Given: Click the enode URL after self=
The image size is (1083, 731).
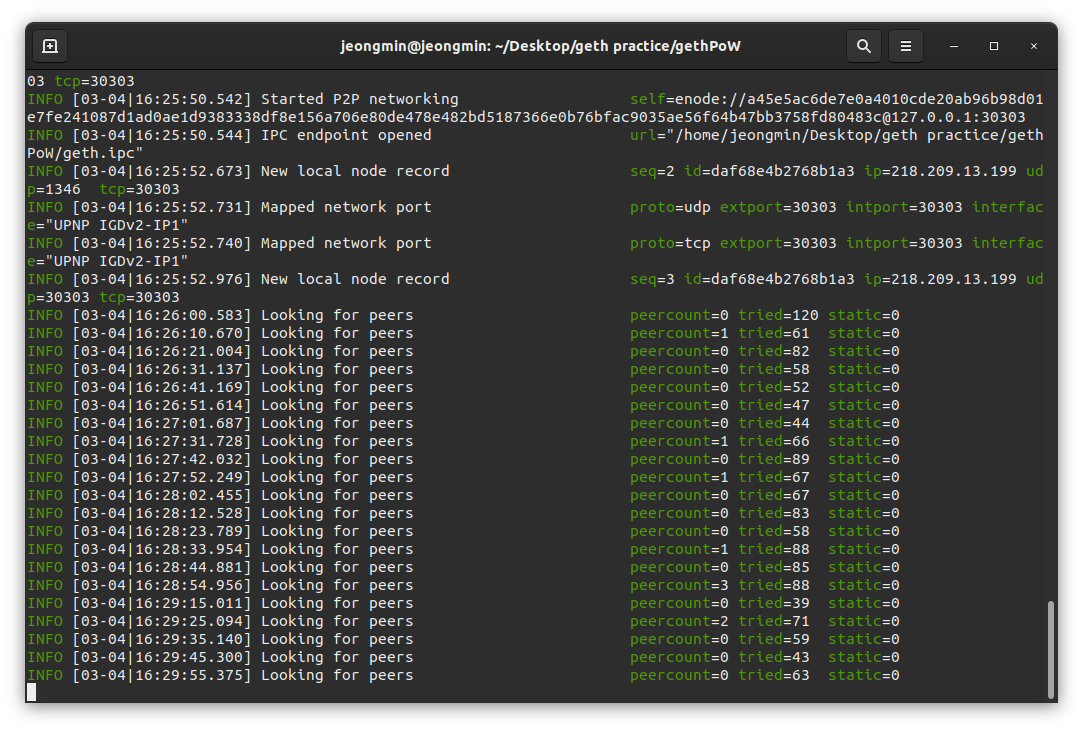Looking at the screenshot, I should pyautogui.click(x=535, y=108).
